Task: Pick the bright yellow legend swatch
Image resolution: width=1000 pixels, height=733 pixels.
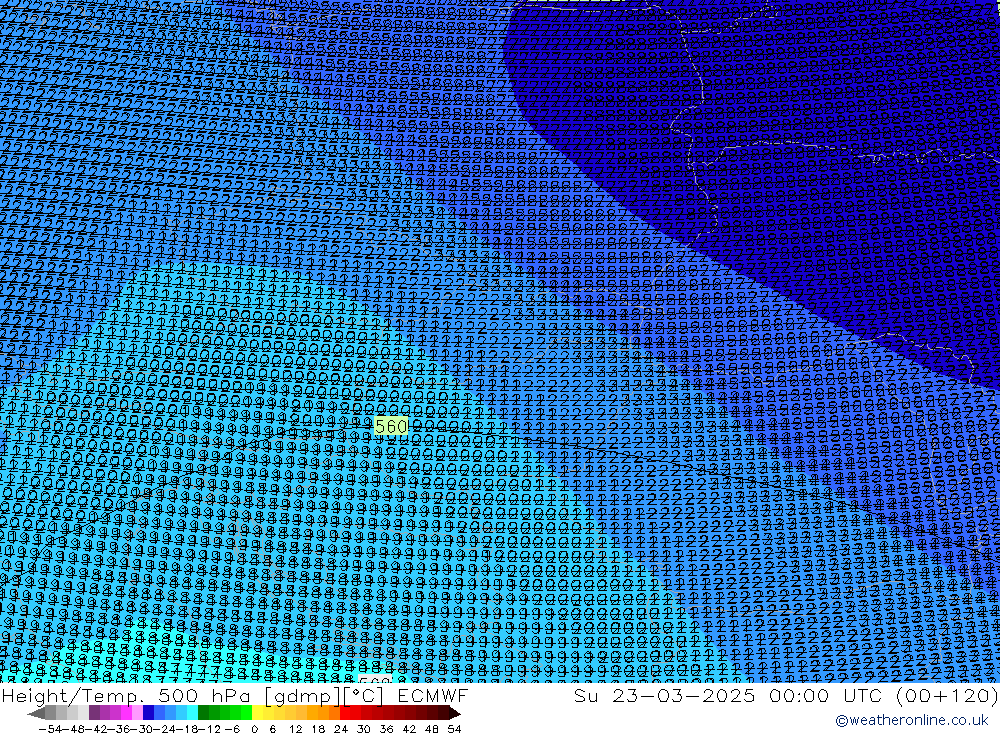Action: point(257,713)
